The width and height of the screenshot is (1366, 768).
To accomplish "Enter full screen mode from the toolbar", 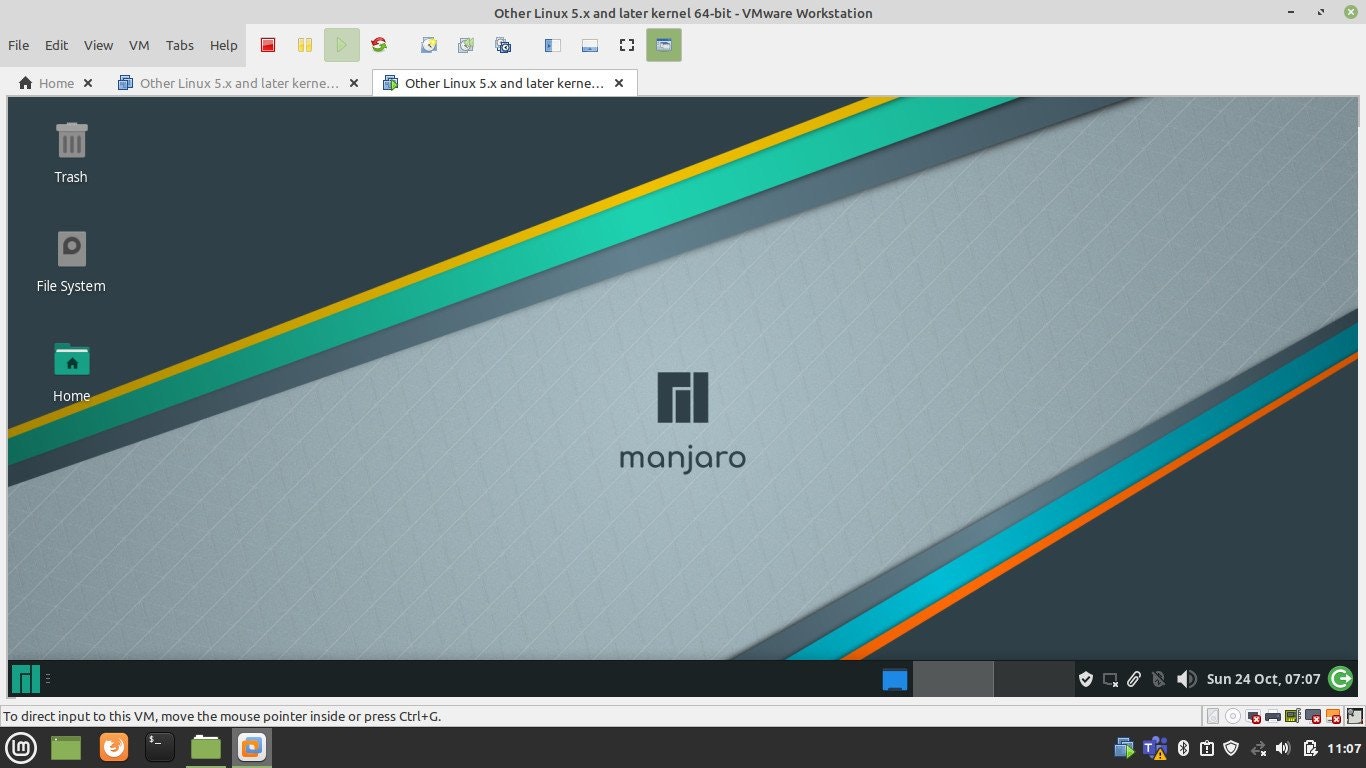I will pyautogui.click(x=627, y=45).
